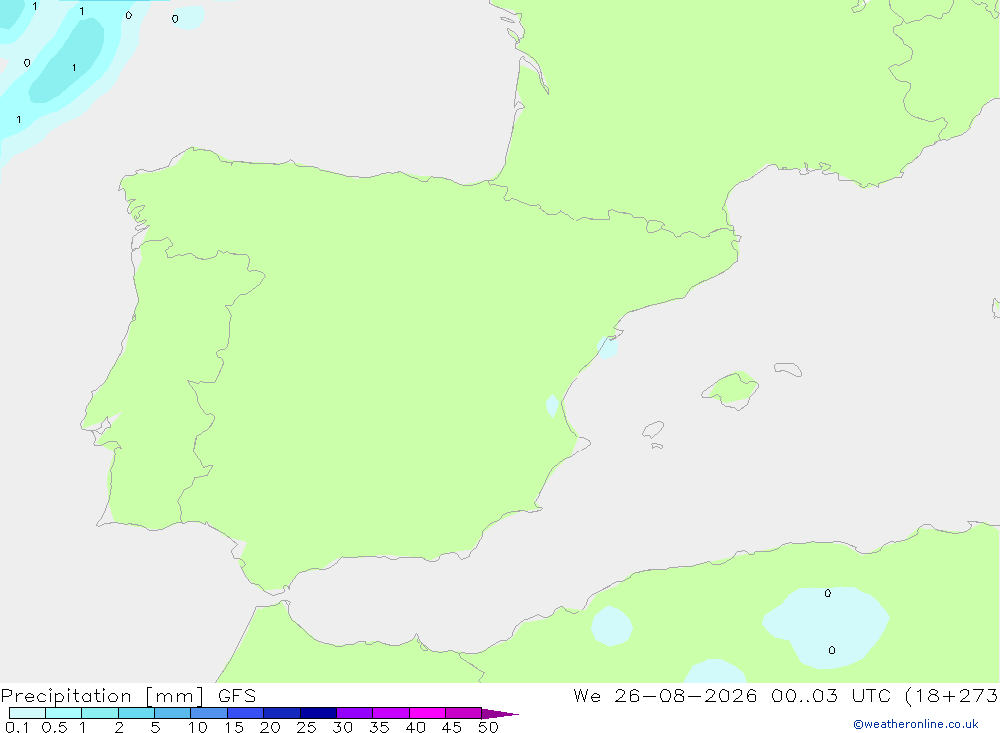Click the 5 mm legend color swatch

(172, 713)
